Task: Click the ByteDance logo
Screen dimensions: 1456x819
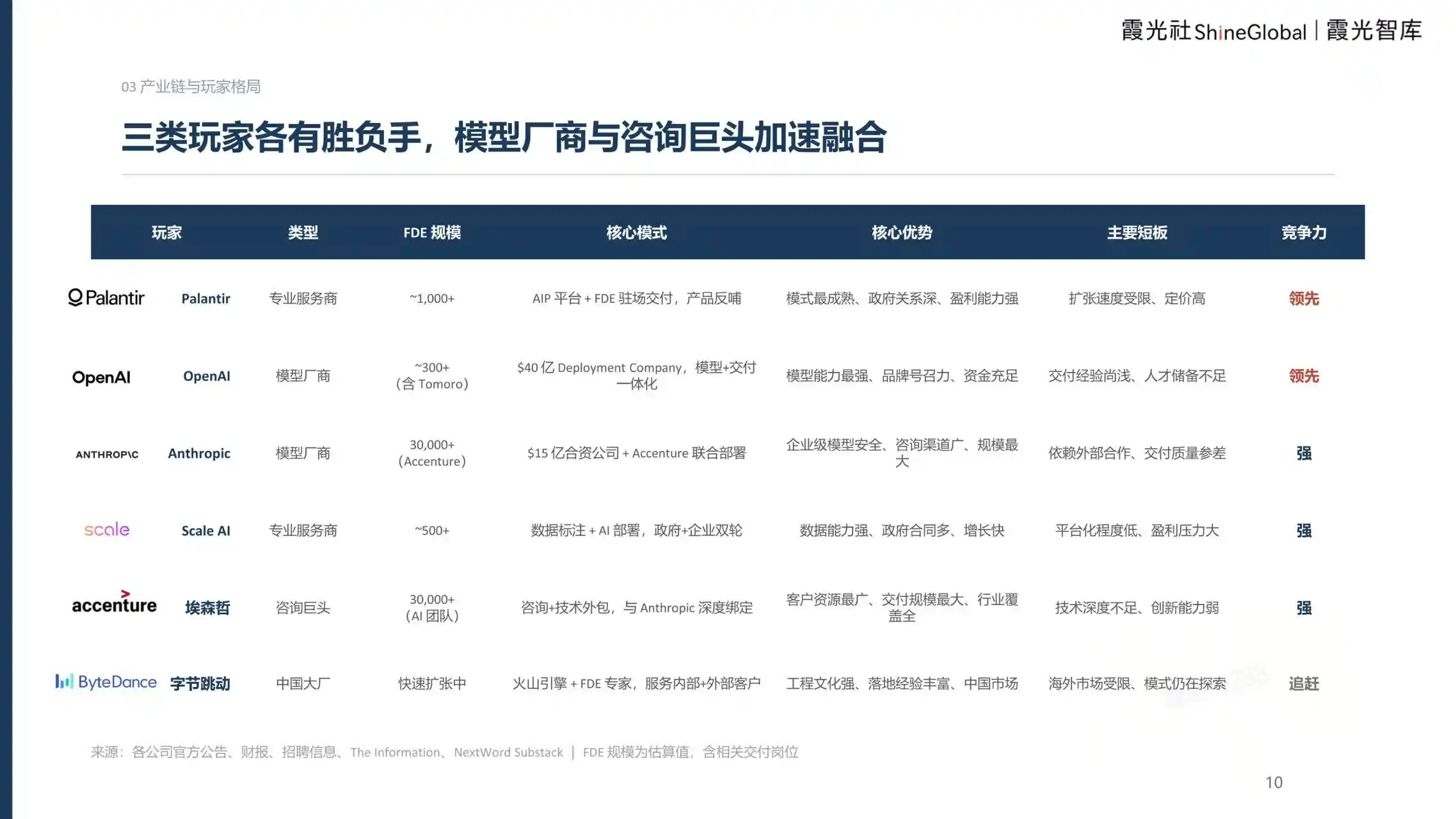Action: point(106,682)
